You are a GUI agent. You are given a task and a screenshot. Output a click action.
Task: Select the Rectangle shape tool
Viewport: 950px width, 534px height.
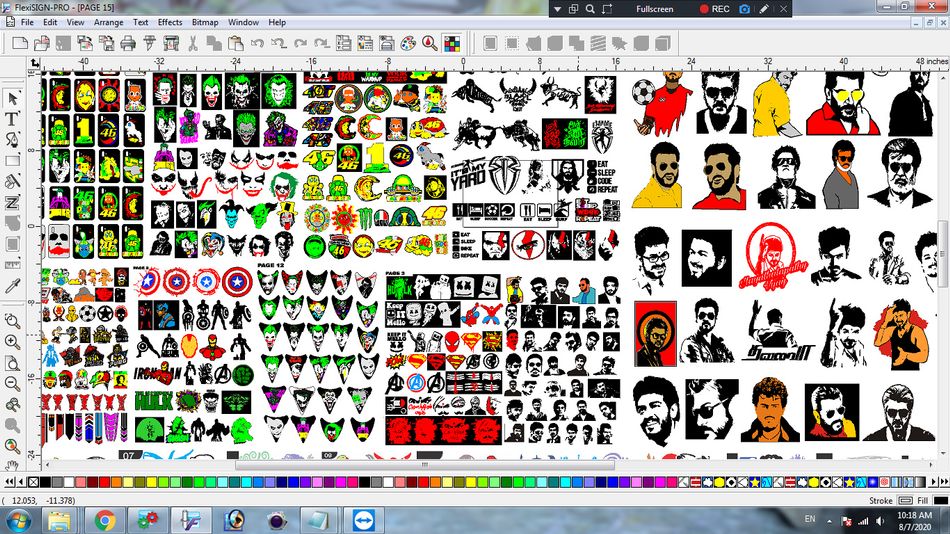[12, 161]
